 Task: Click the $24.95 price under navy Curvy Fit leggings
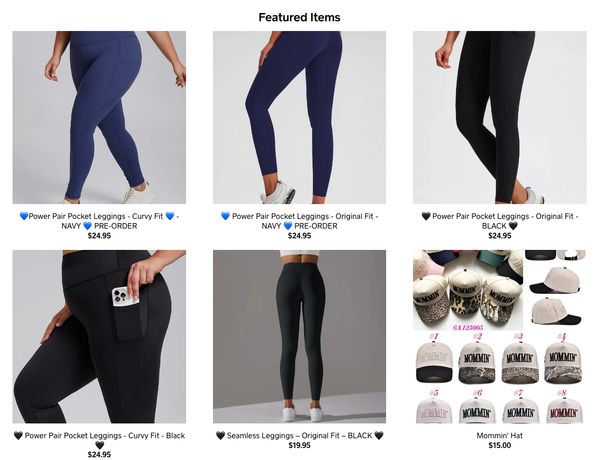pyautogui.click(x=99, y=236)
